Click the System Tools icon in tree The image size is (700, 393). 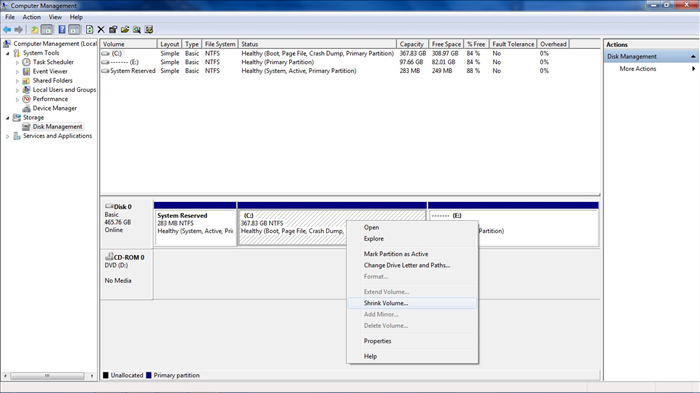pos(17,53)
